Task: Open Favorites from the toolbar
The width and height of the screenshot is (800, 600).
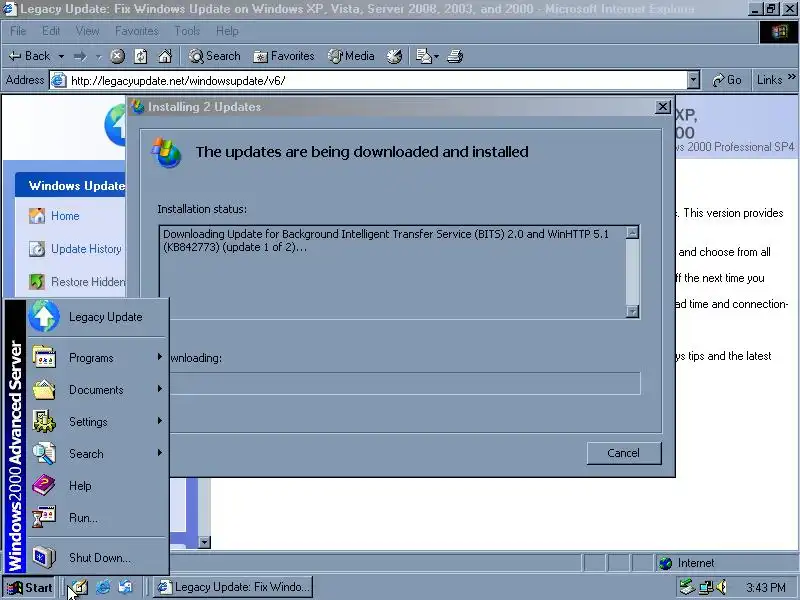Action: click(x=284, y=56)
